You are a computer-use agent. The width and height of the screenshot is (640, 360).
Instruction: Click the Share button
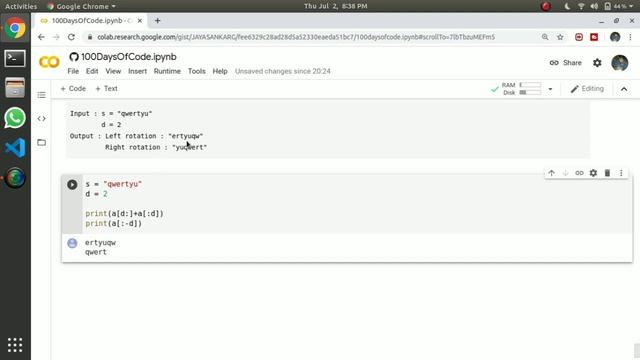565,63
